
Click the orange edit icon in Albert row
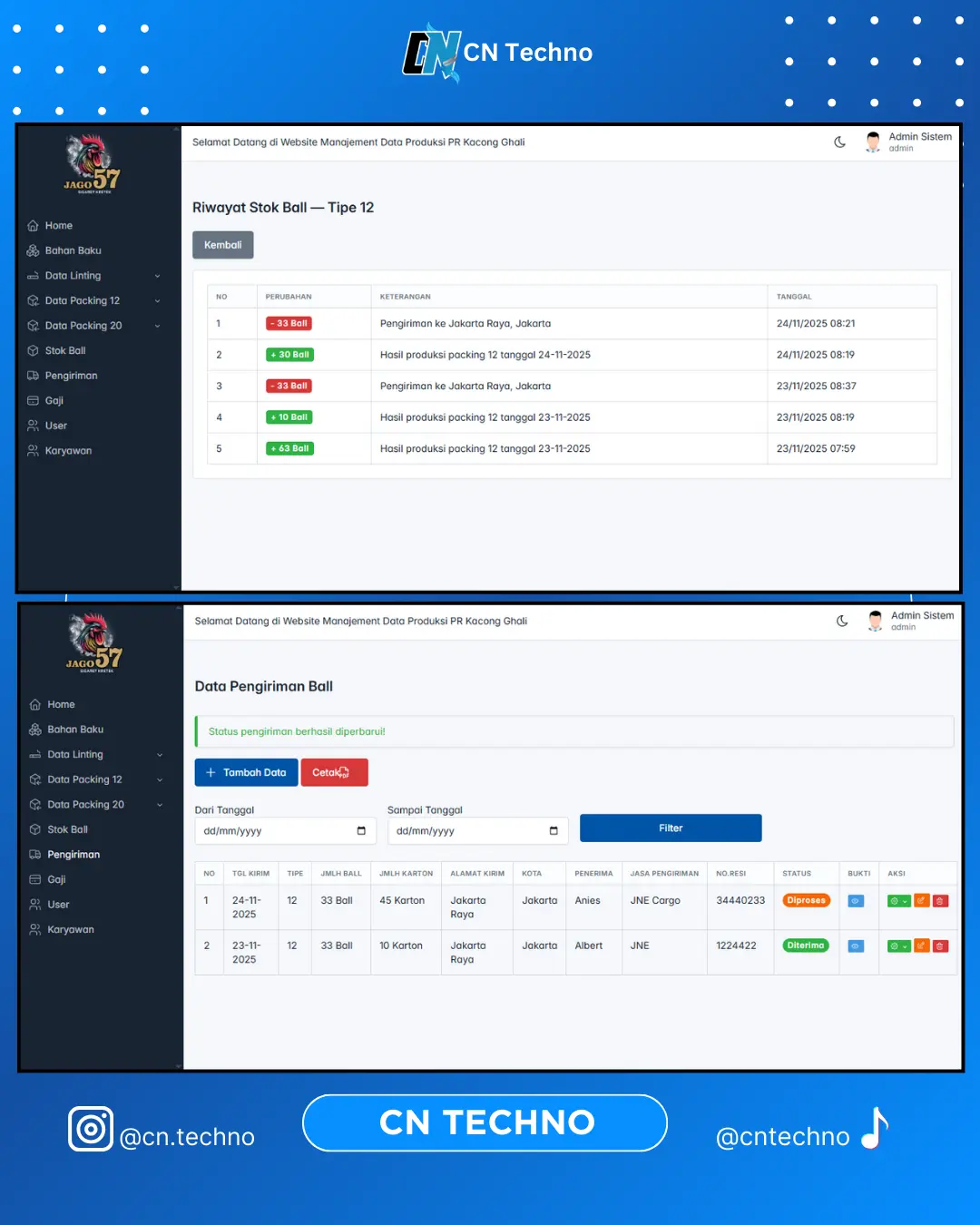tap(921, 946)
